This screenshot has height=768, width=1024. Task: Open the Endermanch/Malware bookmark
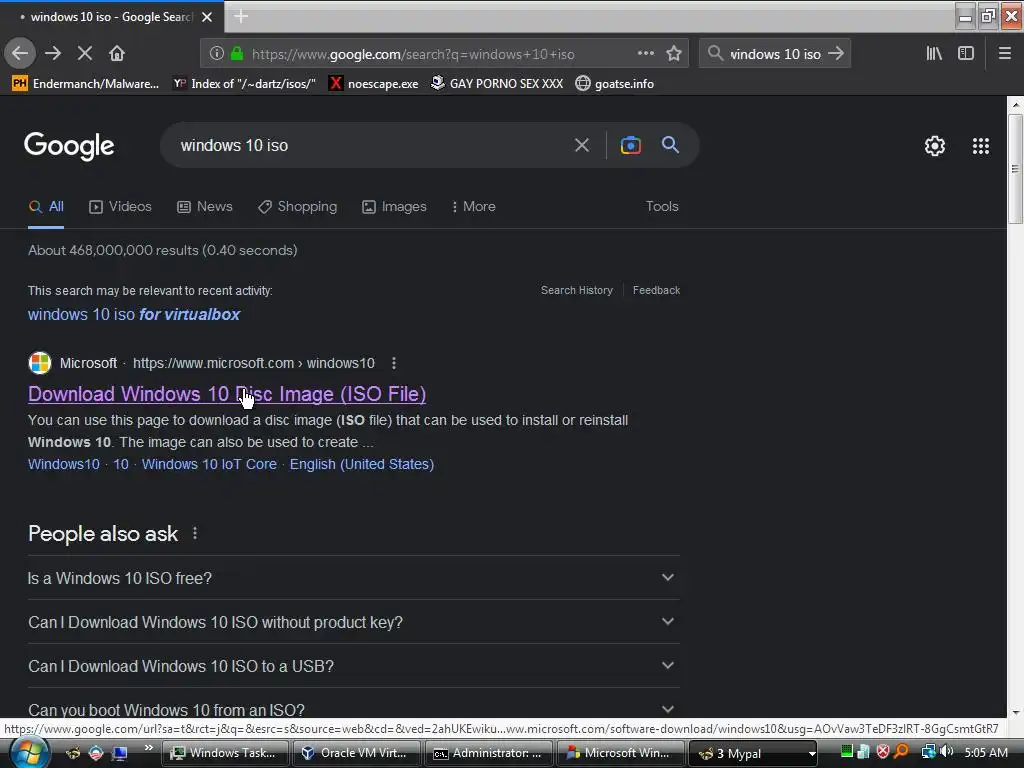click(86, 84)
